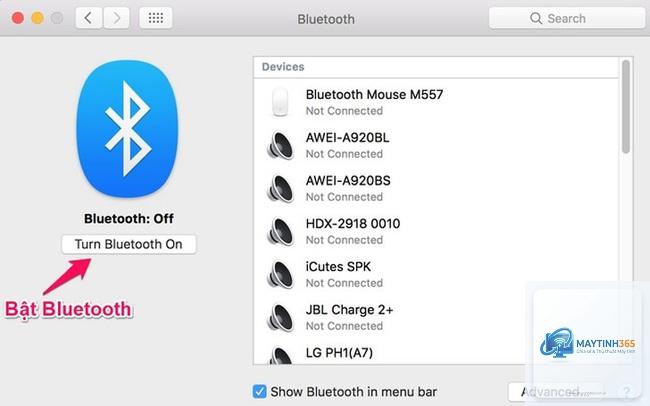Select the JBL Charge 2+ speaker icon
This screenshot has height=406, width=650.
(x=280, y=317)
